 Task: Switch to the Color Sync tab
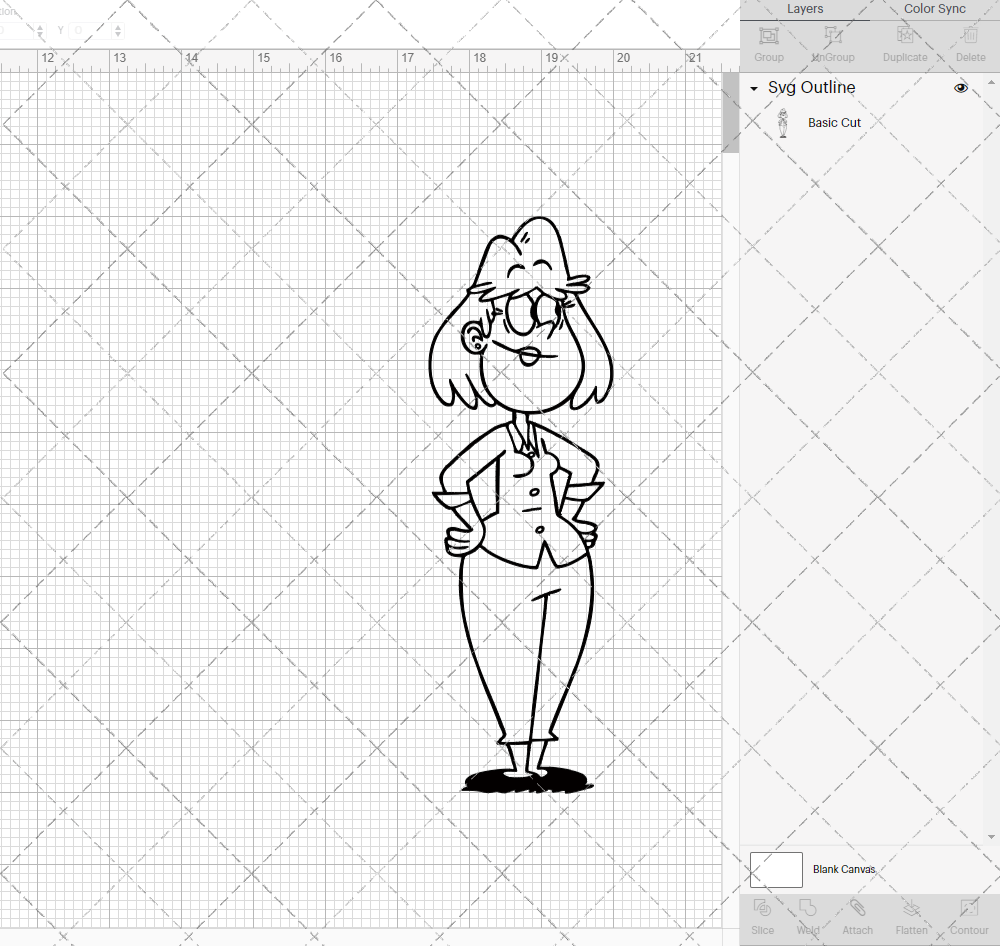point(934,9)
